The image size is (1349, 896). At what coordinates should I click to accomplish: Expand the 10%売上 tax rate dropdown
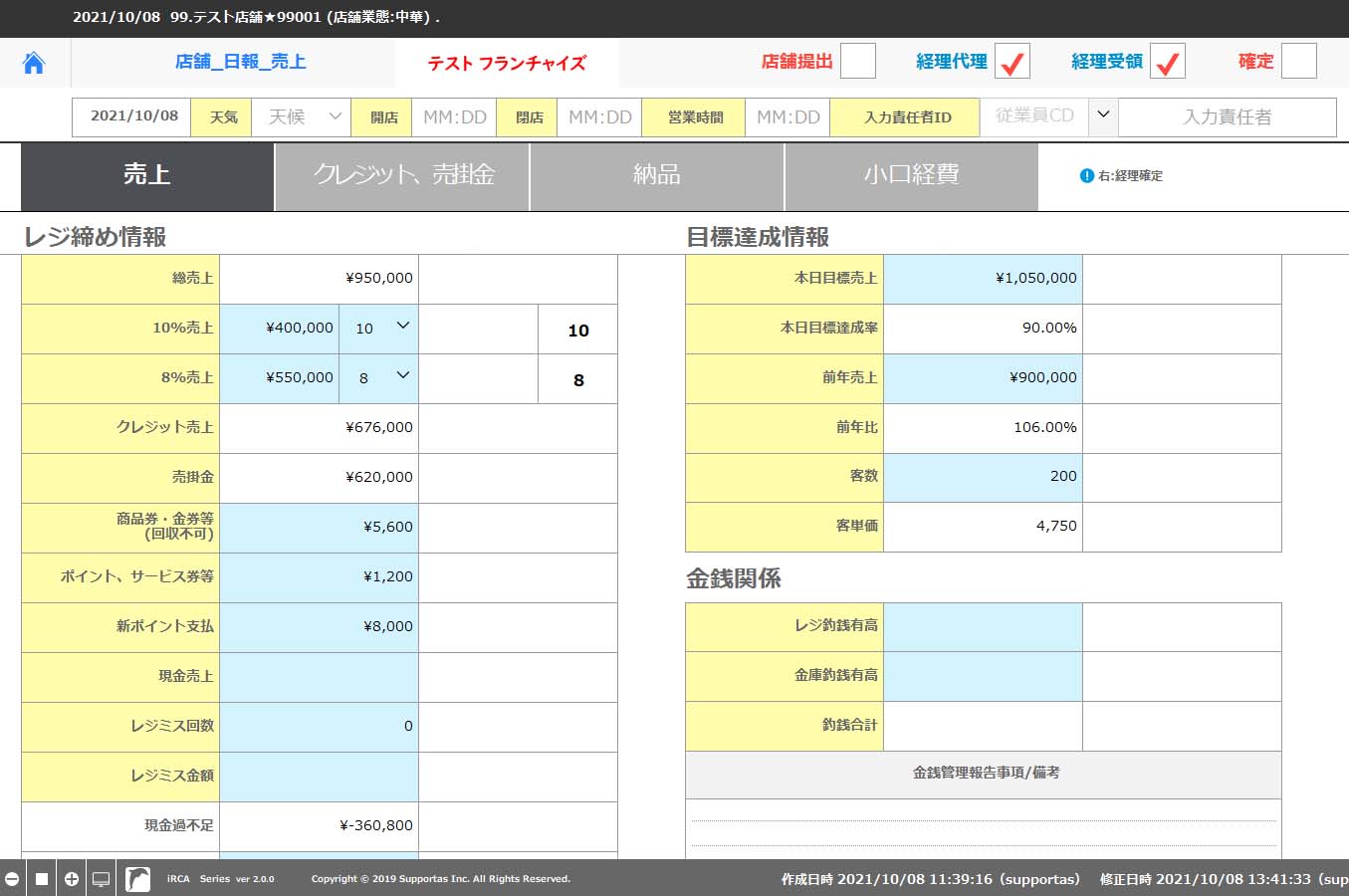pyautogui.click(x=378, y=329)
